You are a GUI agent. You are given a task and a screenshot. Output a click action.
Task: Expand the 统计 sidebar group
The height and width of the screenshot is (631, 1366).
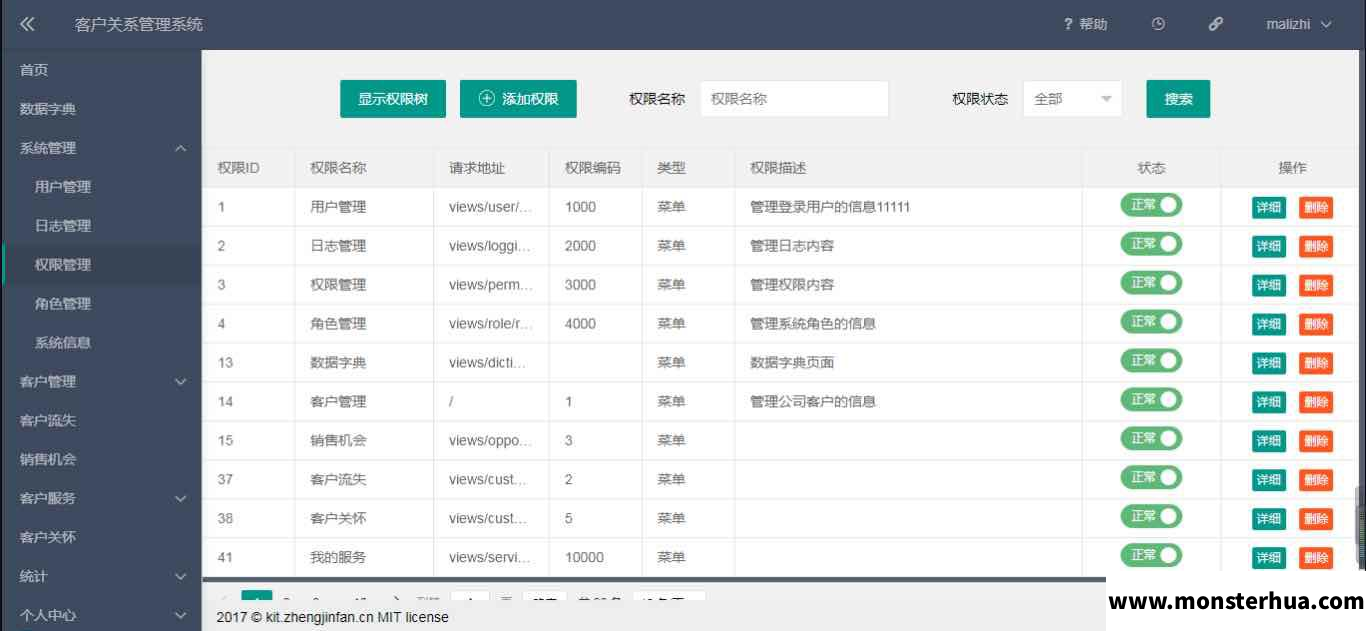tap(100, 577)
